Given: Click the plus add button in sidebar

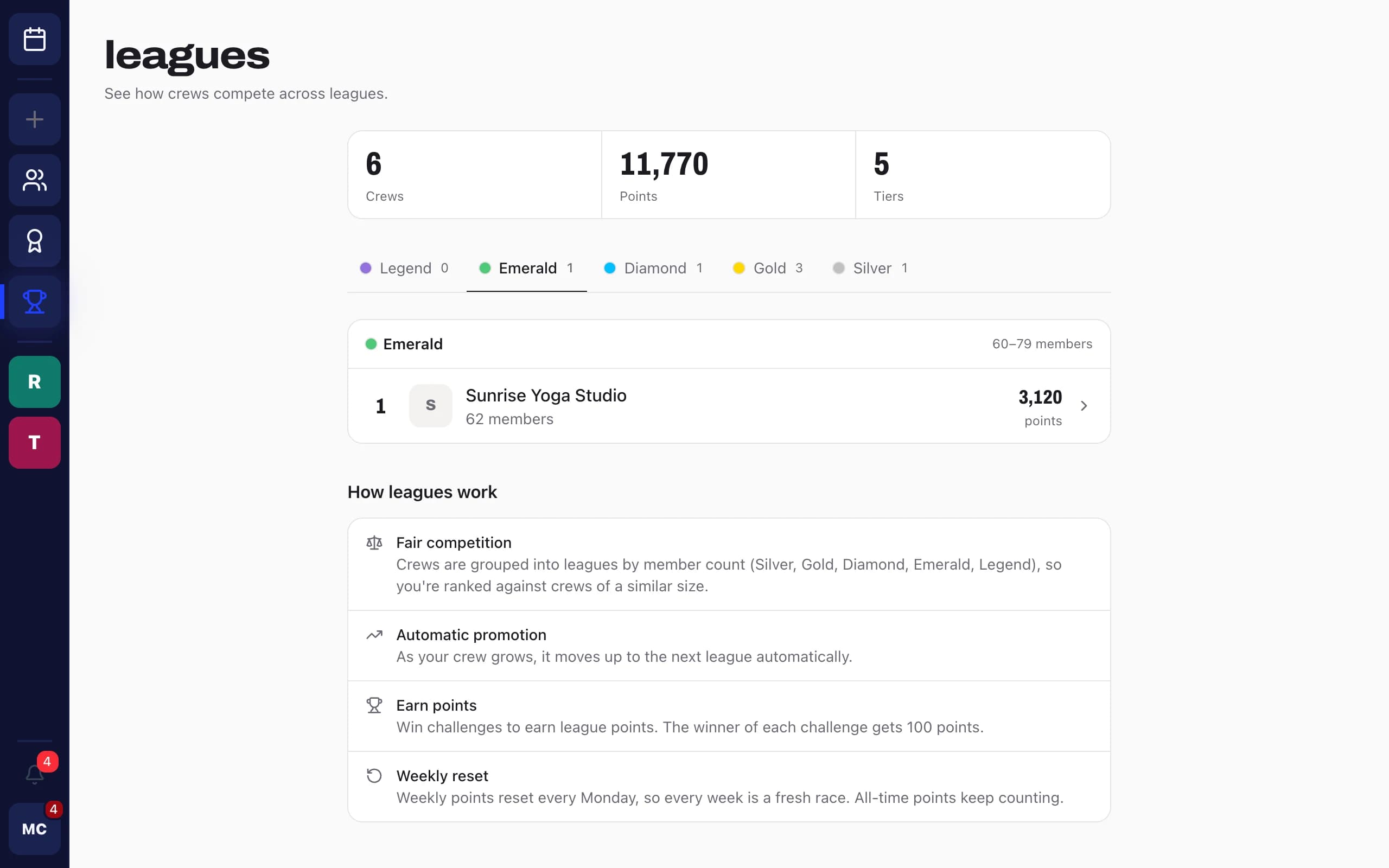Looking at the screenshot, I should [x=34, y=119].
